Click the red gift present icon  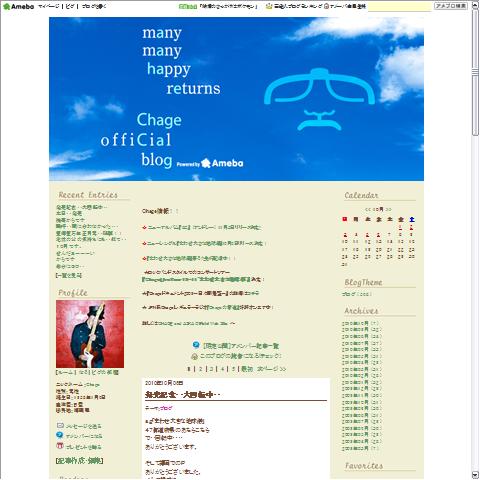click(60, 446)
